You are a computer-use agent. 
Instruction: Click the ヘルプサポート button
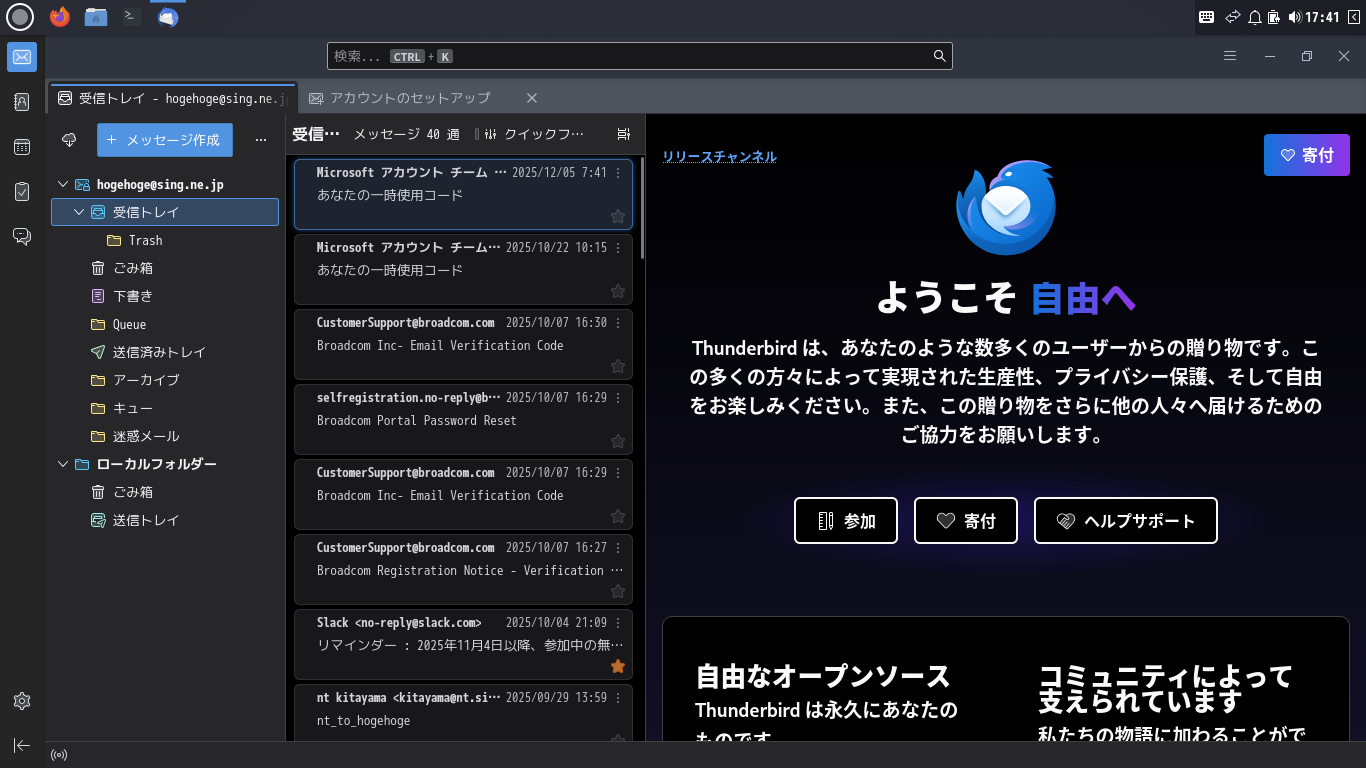(1126, 520)
